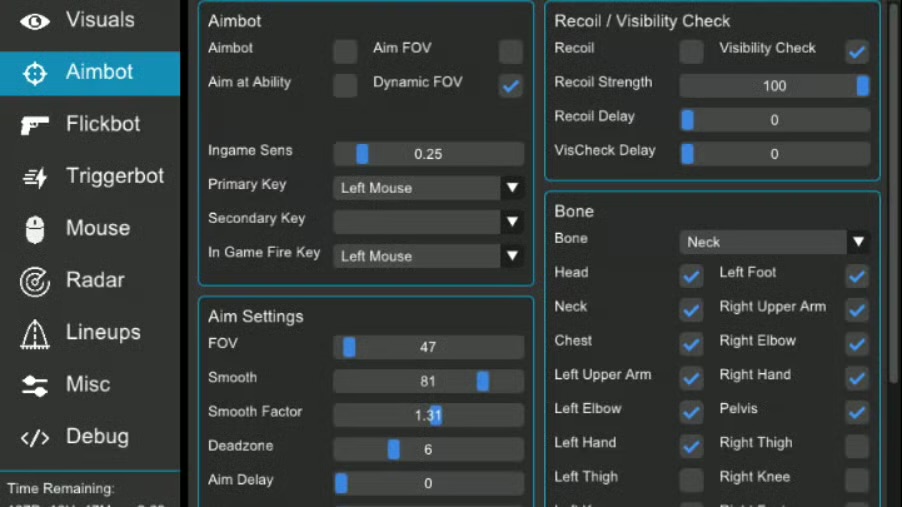Image resolution: width=902 pixels, height=507 pixels.
Task: Open the Primary Key dropdown
Action: (429, 188)
